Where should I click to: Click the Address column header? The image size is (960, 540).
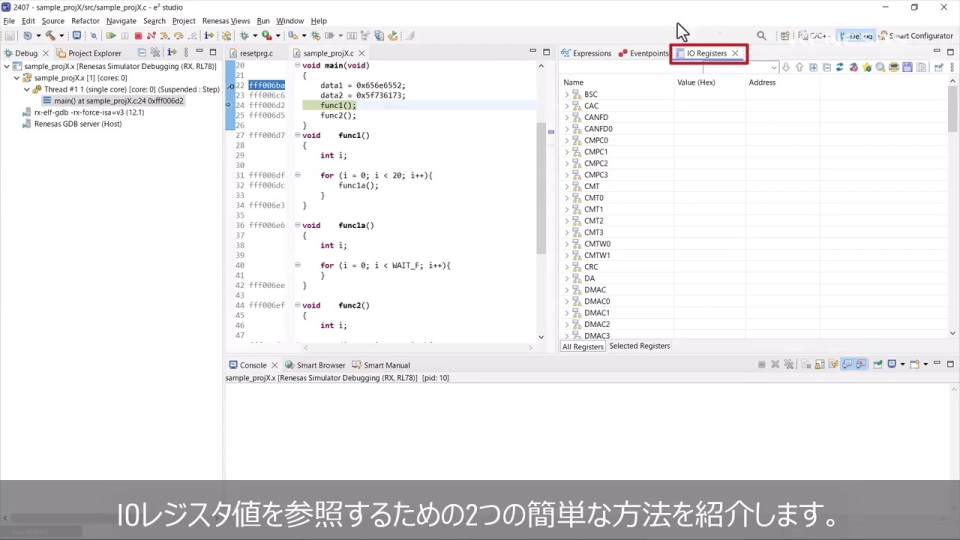pos(762,82)
